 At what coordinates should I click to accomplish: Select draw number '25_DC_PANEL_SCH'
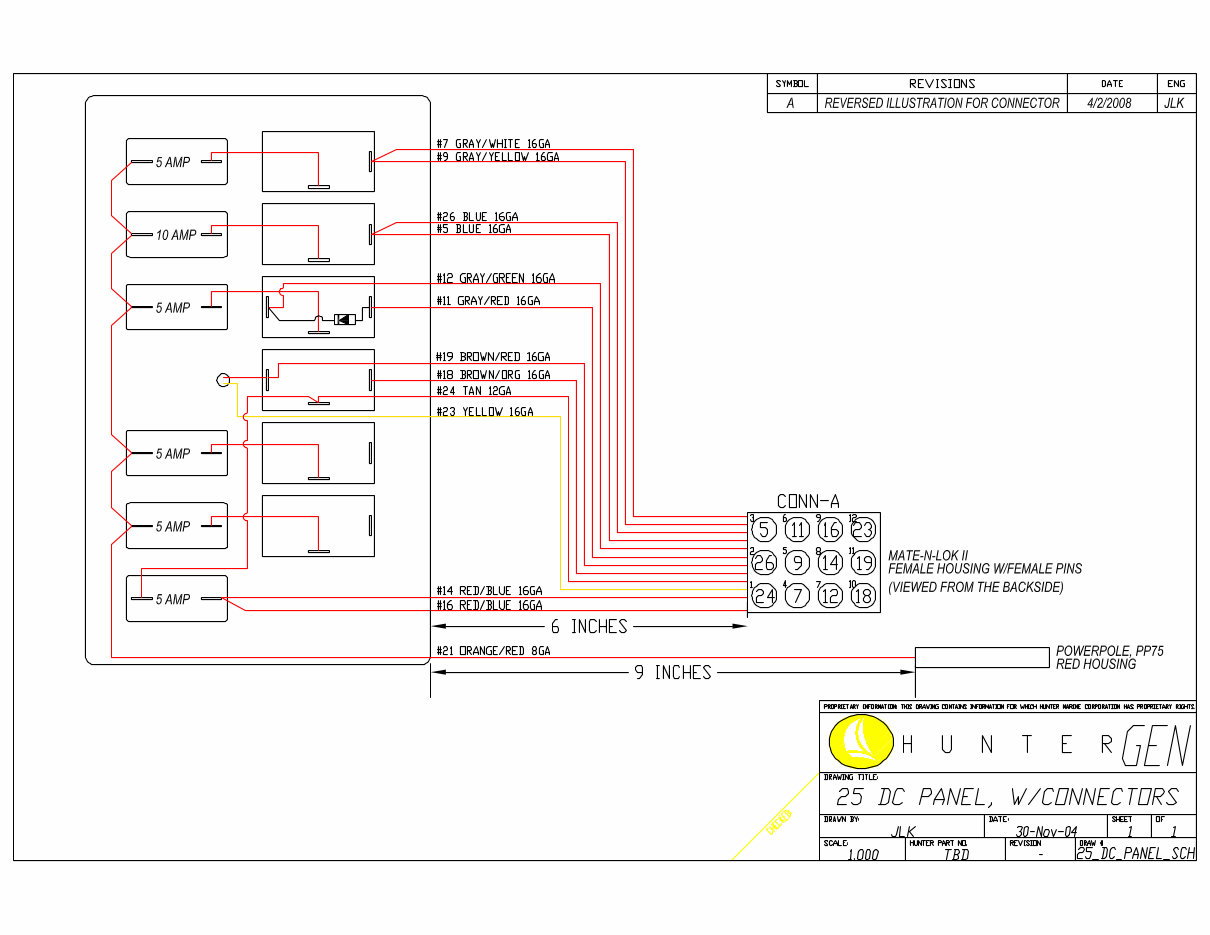point(1135,855)
